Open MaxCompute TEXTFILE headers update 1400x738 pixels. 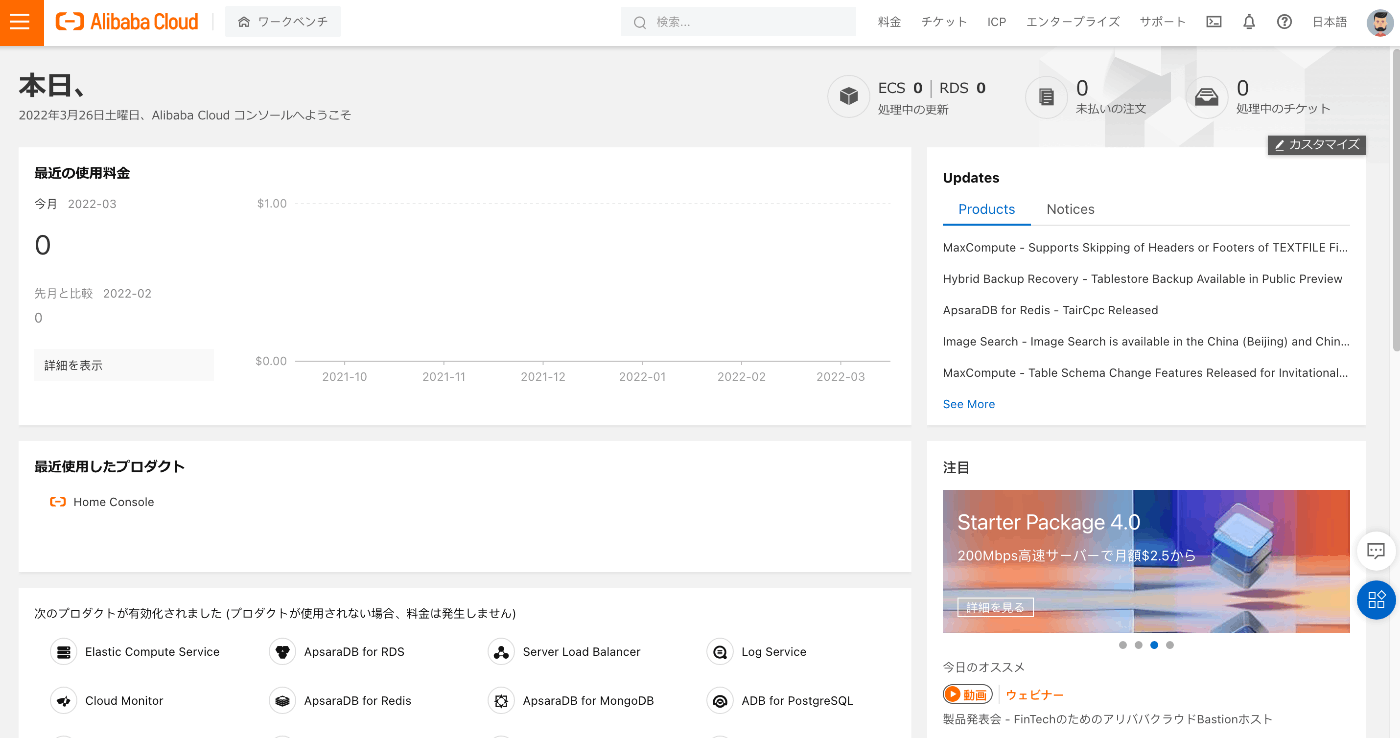click(x=1146, y=247)
